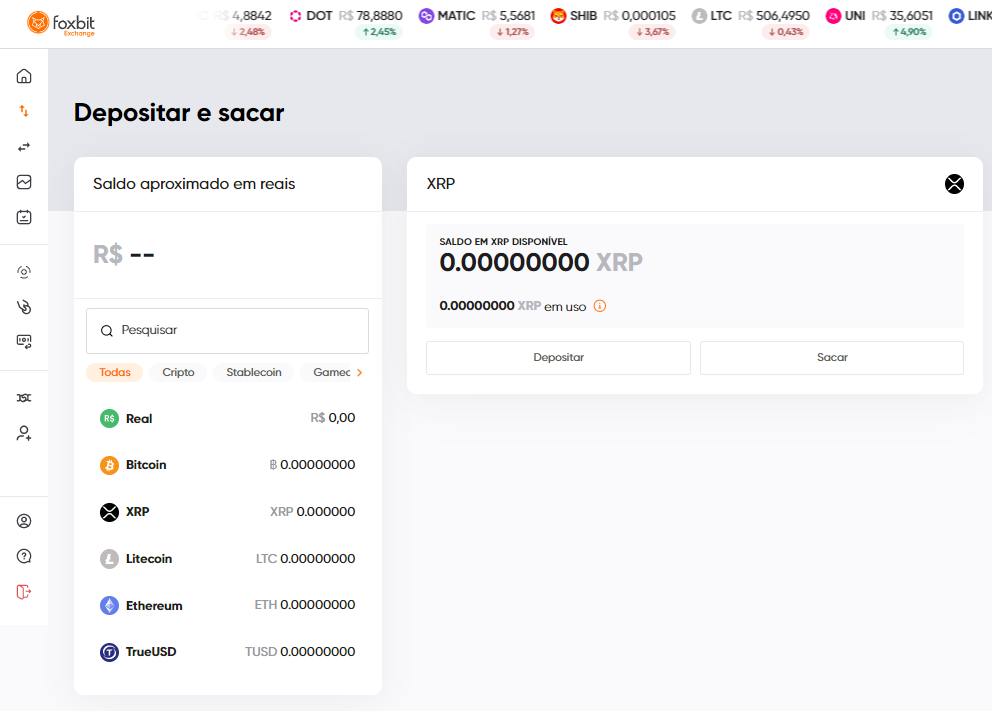This screenshot has width=992, height=711.
Task: Select the Cripto filter tab
Action: click(x=178, y=373)
